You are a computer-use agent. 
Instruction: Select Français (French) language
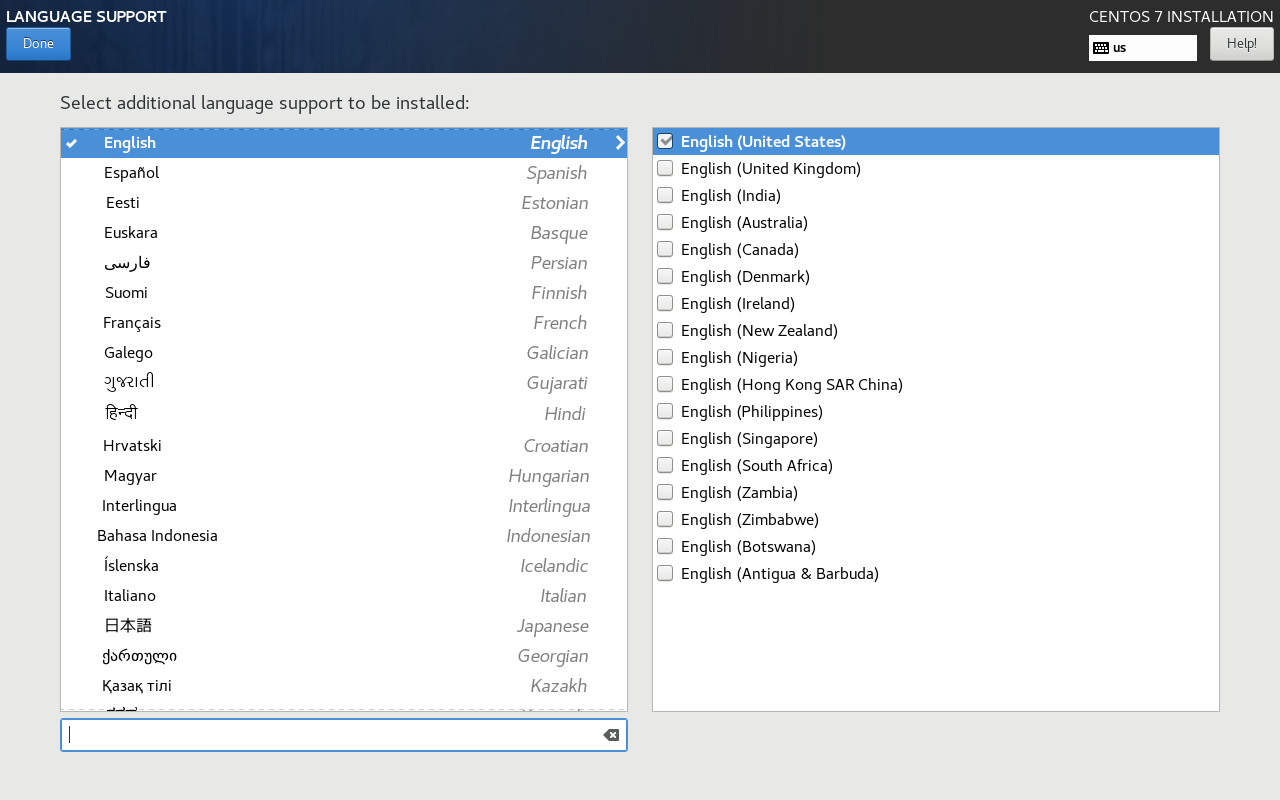pos(344,323)
